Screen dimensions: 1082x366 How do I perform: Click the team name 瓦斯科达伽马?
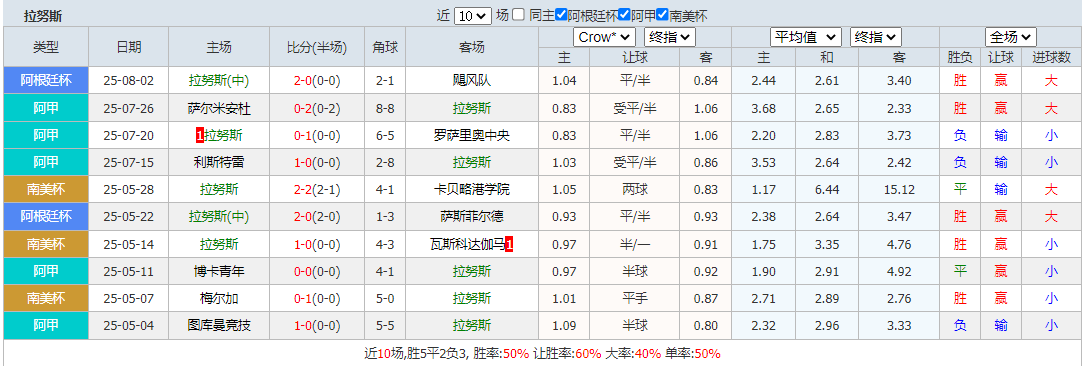pyautogui.click(x=467, y=244)
